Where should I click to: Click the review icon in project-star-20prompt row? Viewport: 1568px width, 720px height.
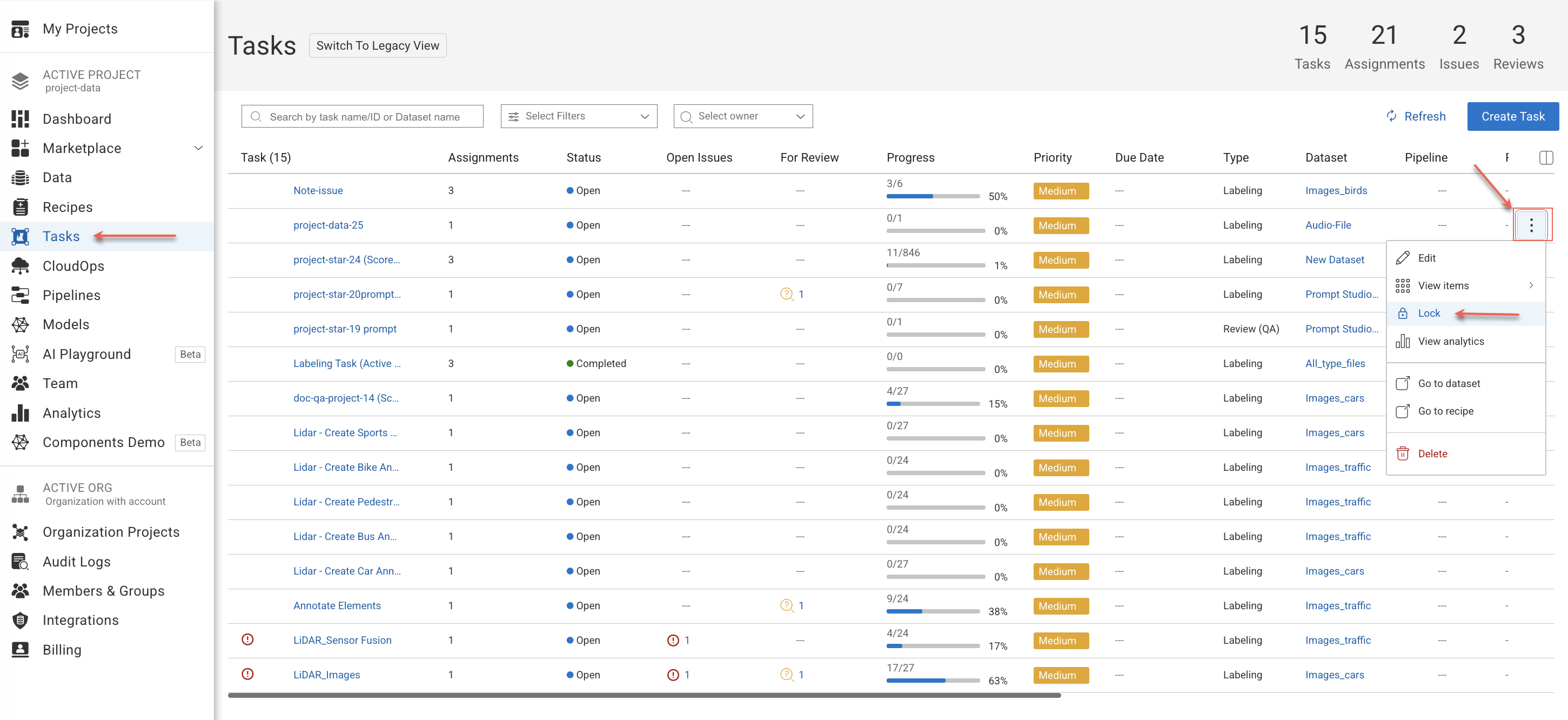click(787, 294)
